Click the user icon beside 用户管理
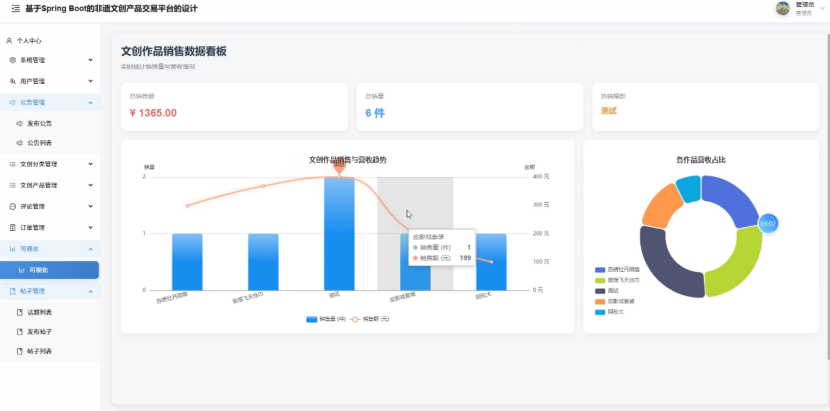Viewport: 830px width, 411px height. (x=13, y=82)
